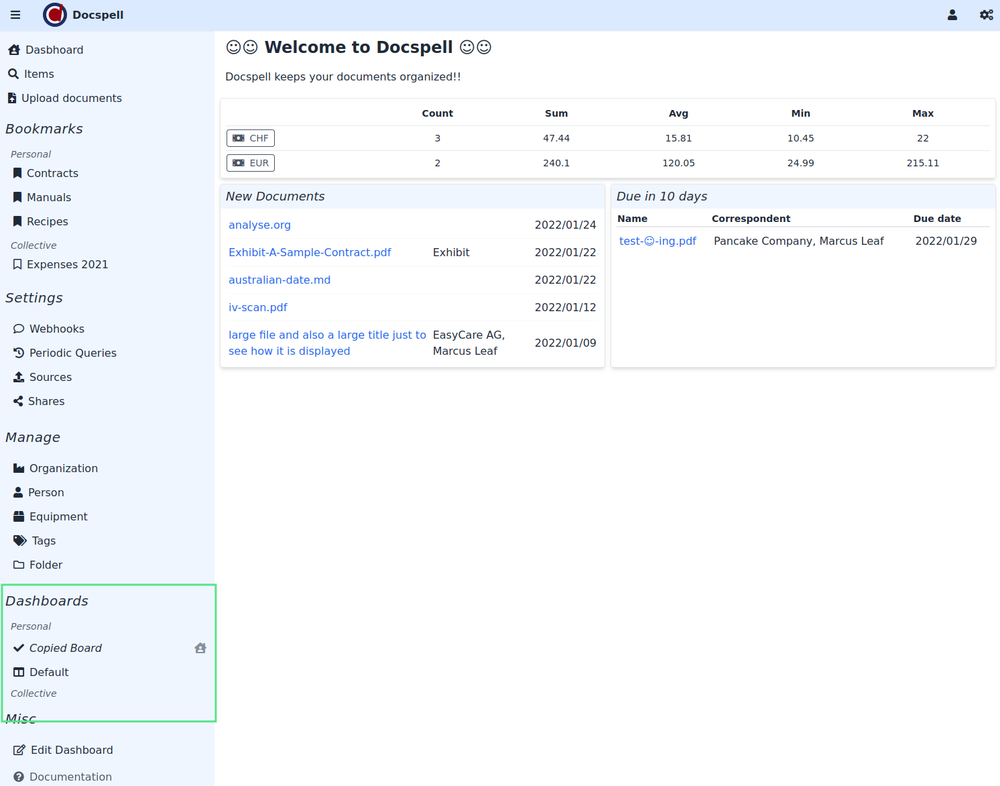Open Exhibit-A-Sample-Contract.pdf document
Screen dimensions: 1000x786
click(309, 253)
